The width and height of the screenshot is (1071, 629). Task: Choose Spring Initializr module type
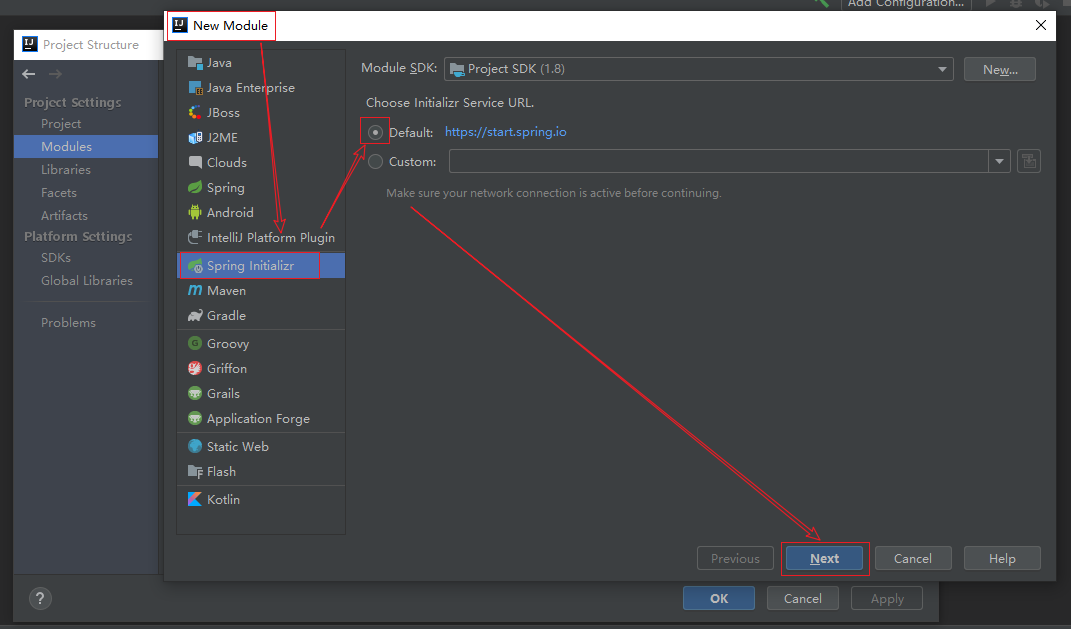pos(250,266)
